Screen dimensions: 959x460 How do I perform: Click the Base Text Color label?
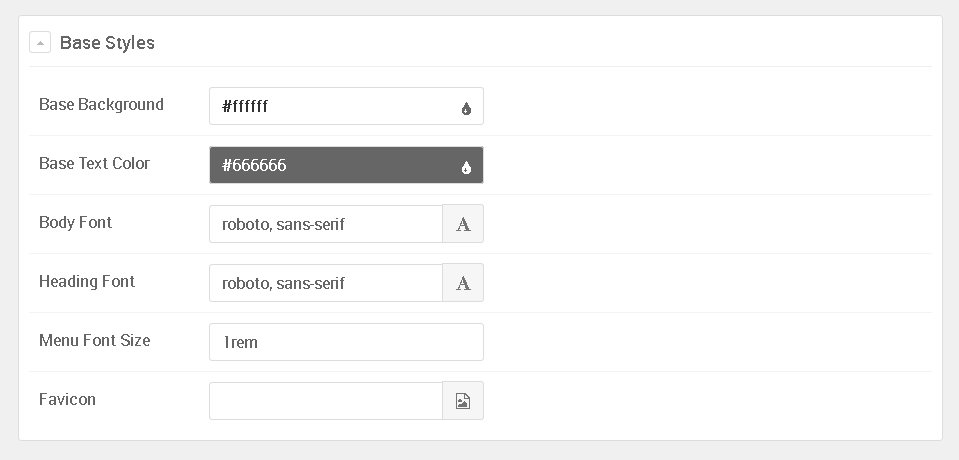(x=94, y=163)
